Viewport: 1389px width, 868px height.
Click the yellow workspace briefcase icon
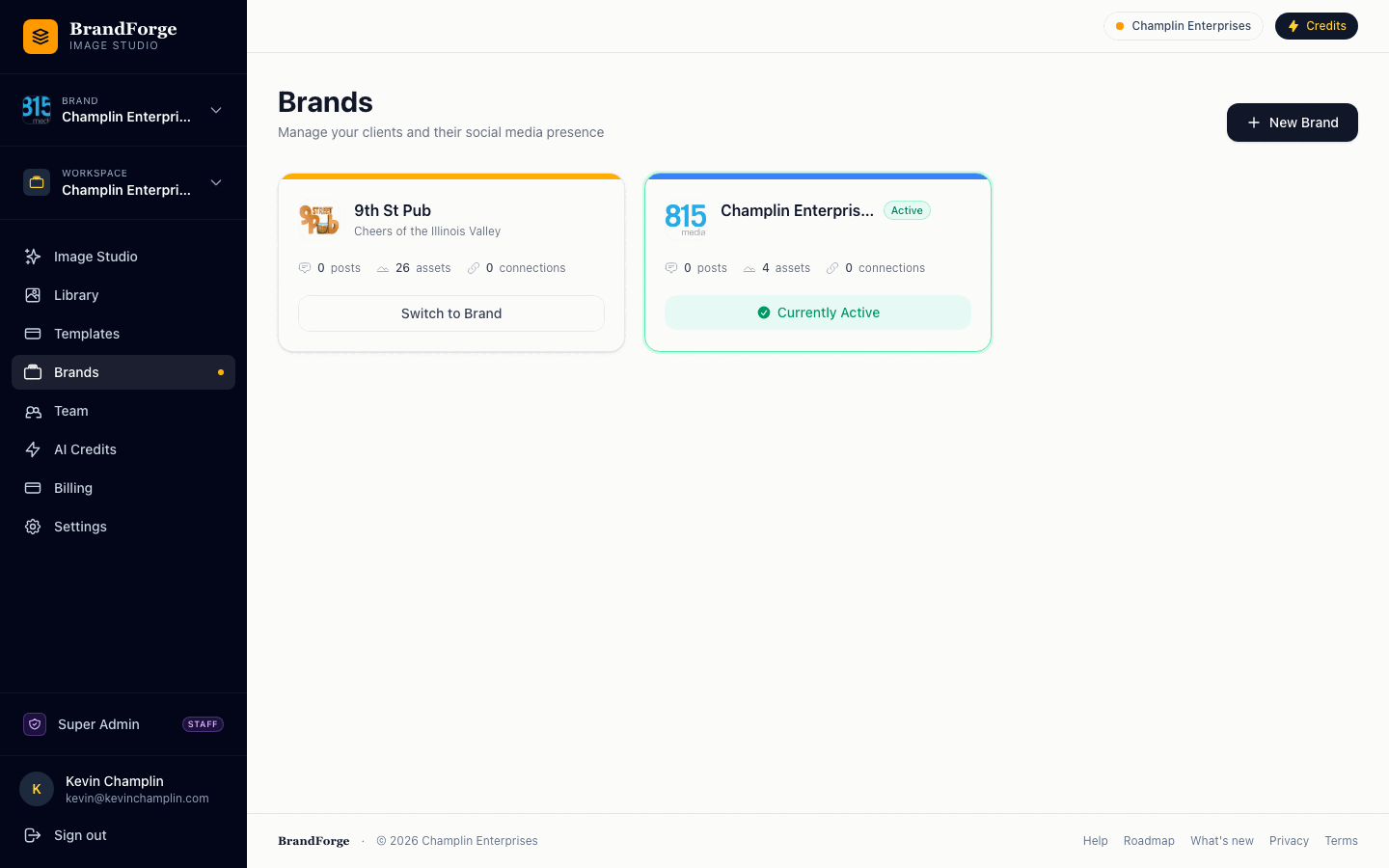tap(37, 182)
